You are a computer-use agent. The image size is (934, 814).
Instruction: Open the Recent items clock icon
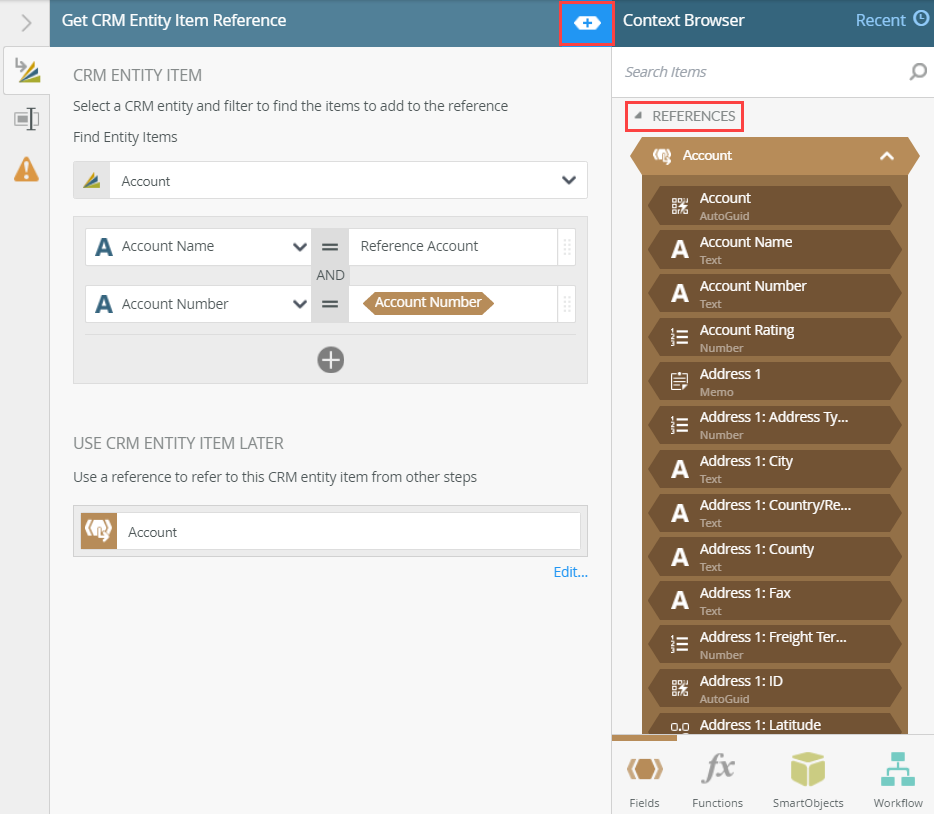pyautogui.click(x=921, y=19)
